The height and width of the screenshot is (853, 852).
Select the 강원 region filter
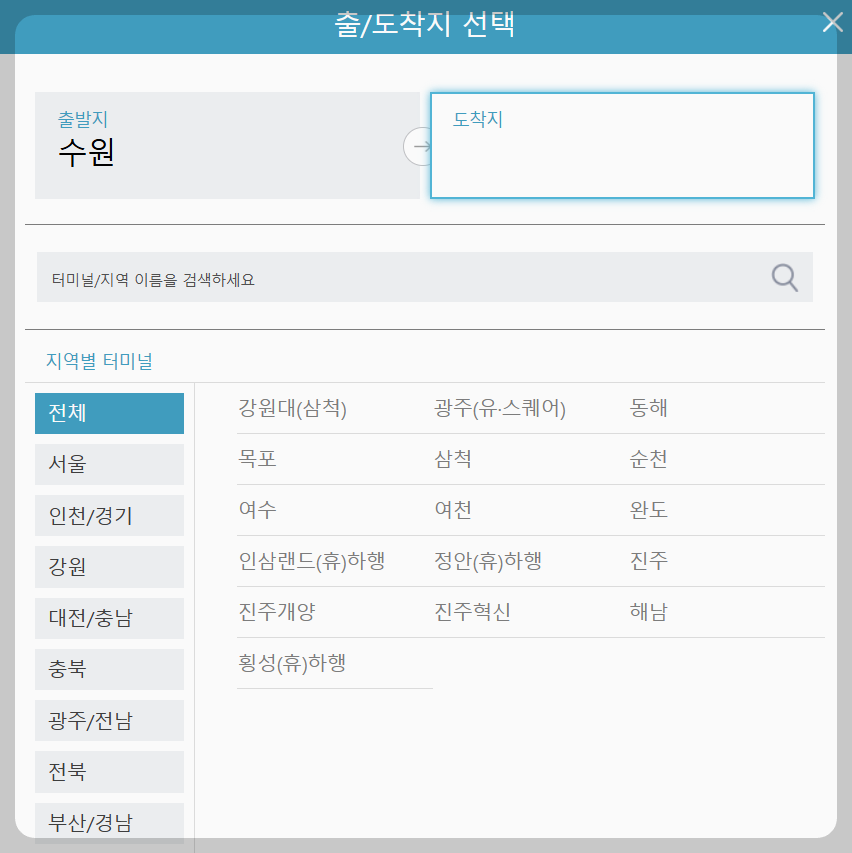[109, 566]
